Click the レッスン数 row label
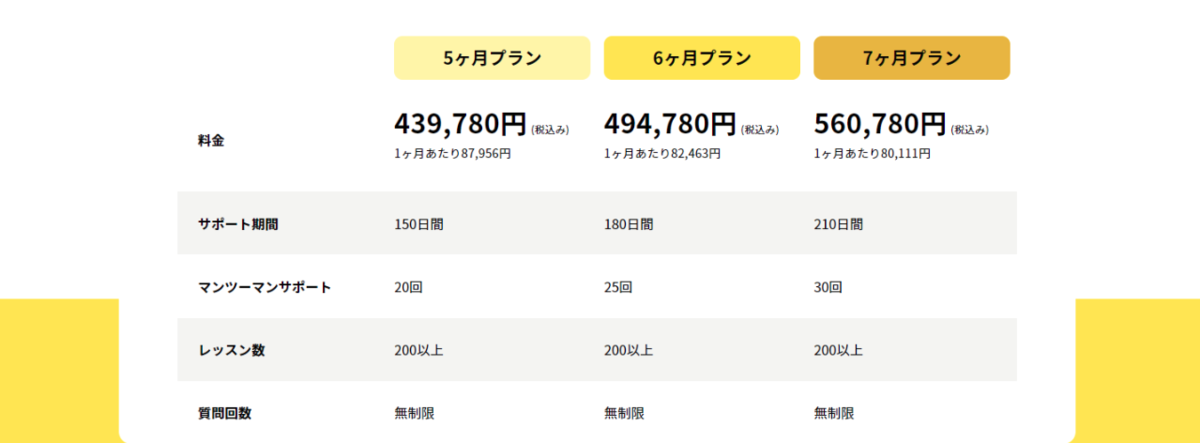 coord(231,350)
